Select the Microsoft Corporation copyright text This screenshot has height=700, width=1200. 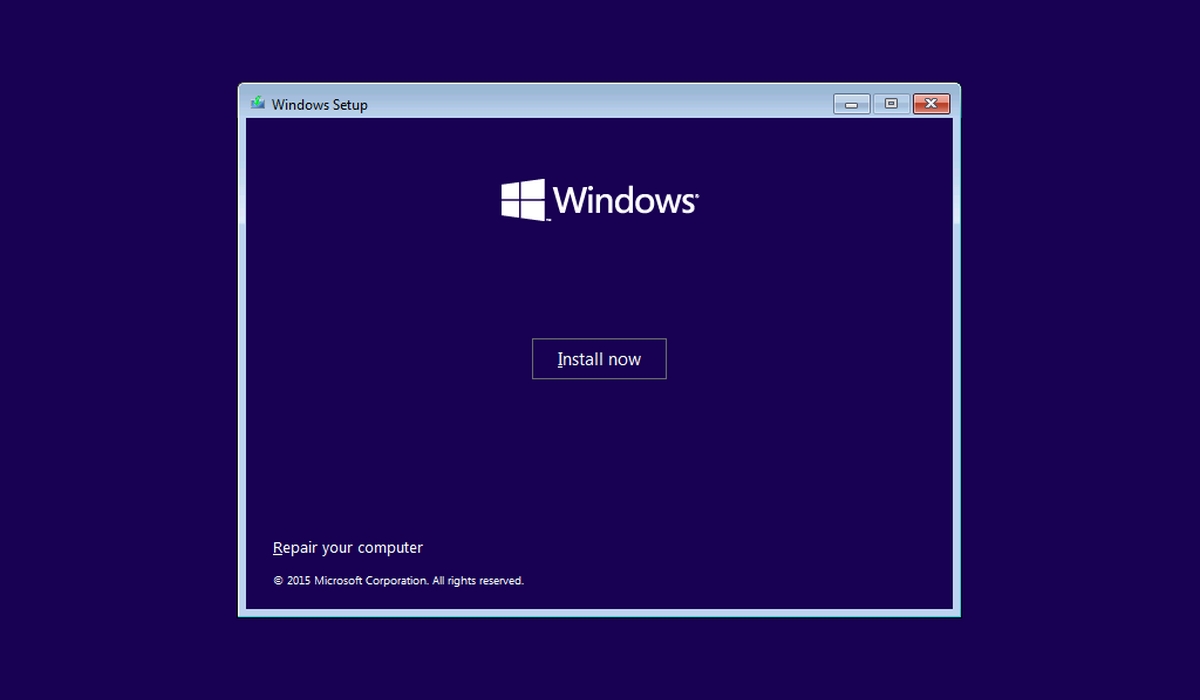pos(398,580)
